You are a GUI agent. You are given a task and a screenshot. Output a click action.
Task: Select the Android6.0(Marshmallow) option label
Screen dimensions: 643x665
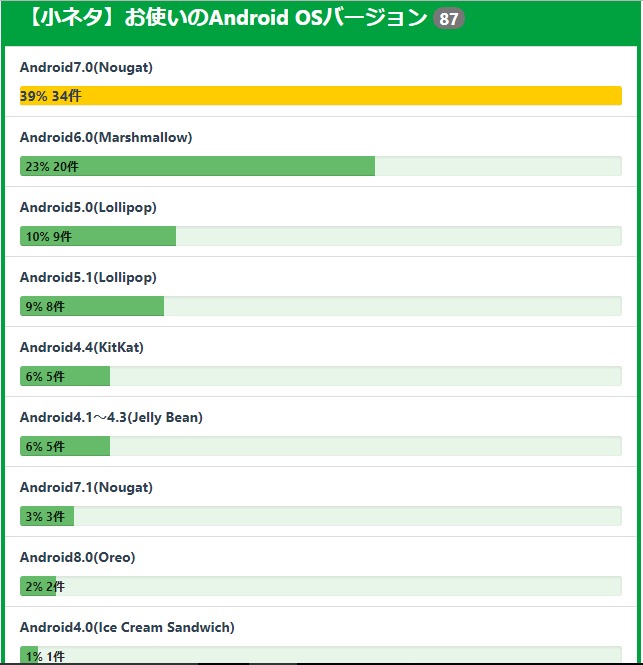(x=106, y=137)
